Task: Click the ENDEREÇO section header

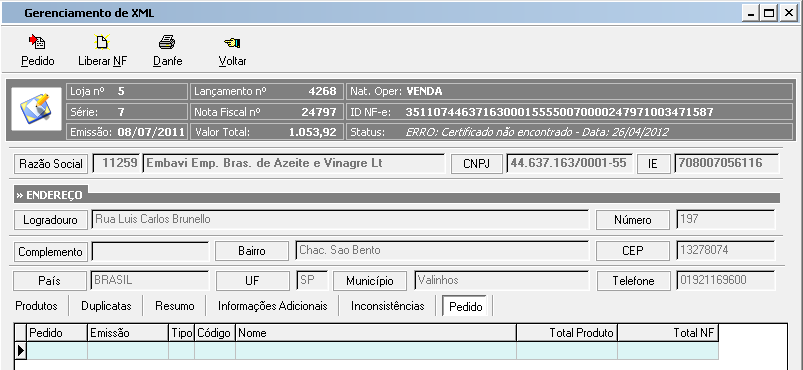Action: point(50,195)
